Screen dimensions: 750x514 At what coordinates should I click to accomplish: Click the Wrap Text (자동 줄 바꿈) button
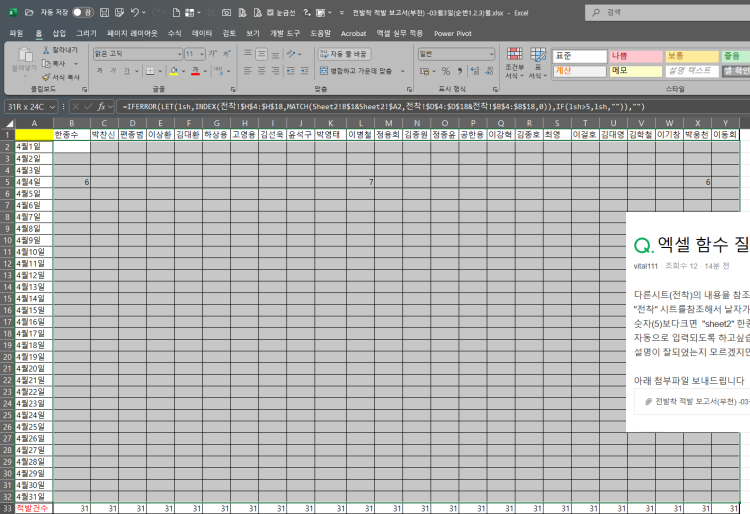pos(343,54)
